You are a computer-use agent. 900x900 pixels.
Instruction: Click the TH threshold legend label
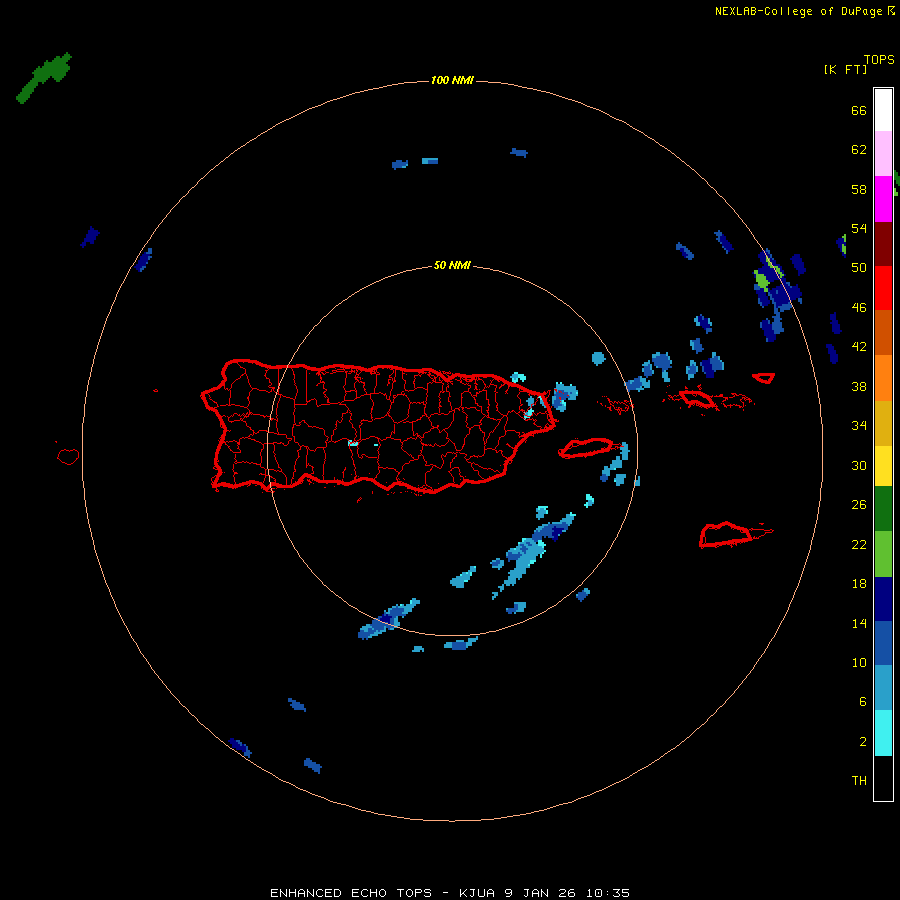pyautogui.click(x=859, y=781)
